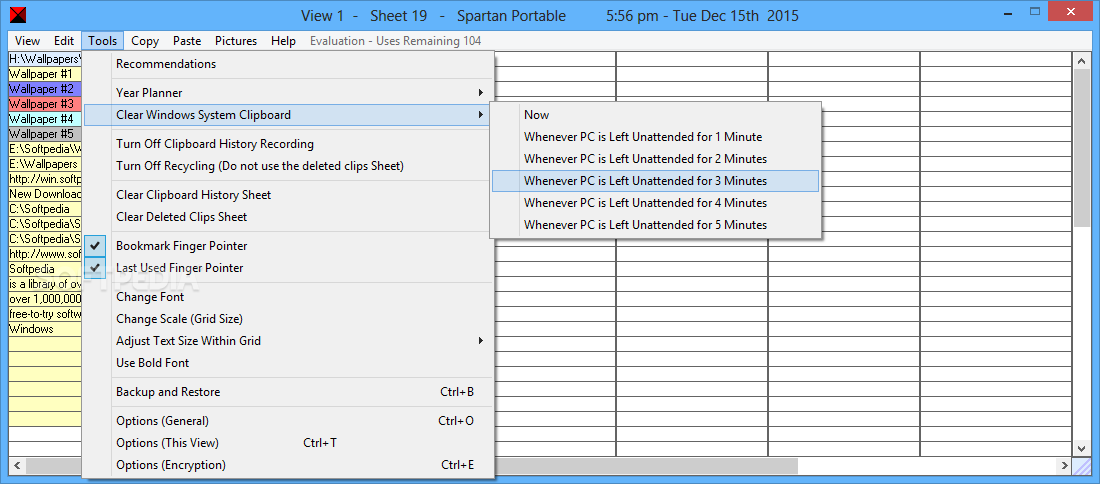1100x484 pixels.
Task: Click Evaluation - Uses Remaining 104 label
Action: 396,41
